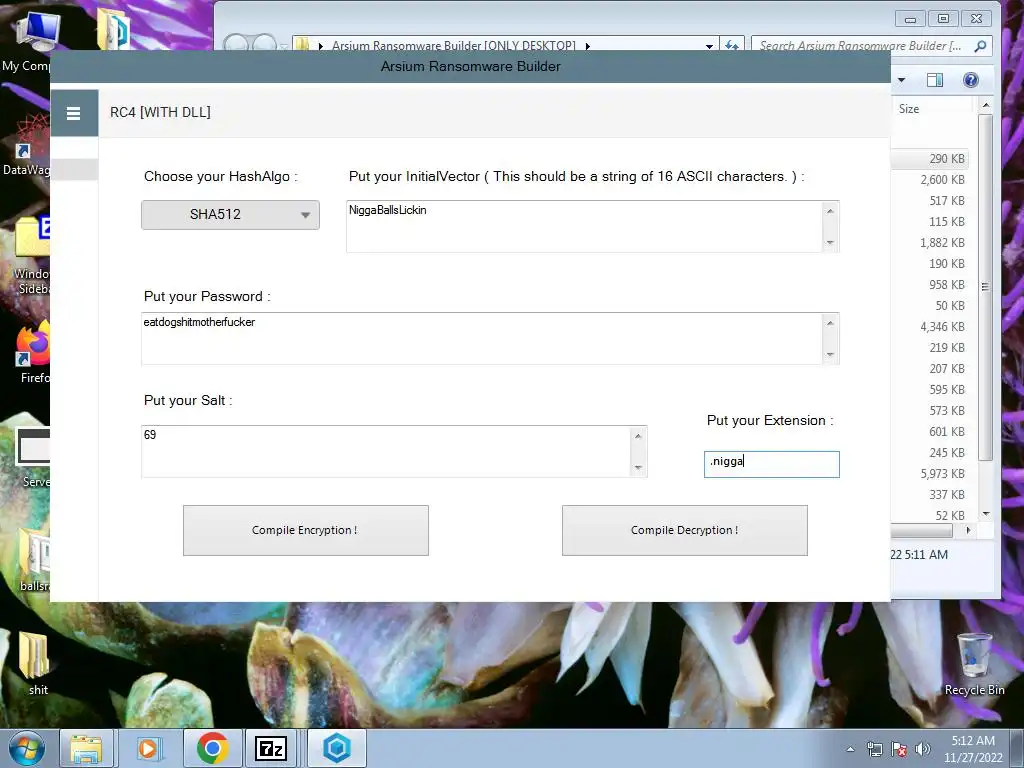Viewport: 1024px width, 768px height.
Task: Open the Windows Start button
Action: pos(27,748)
